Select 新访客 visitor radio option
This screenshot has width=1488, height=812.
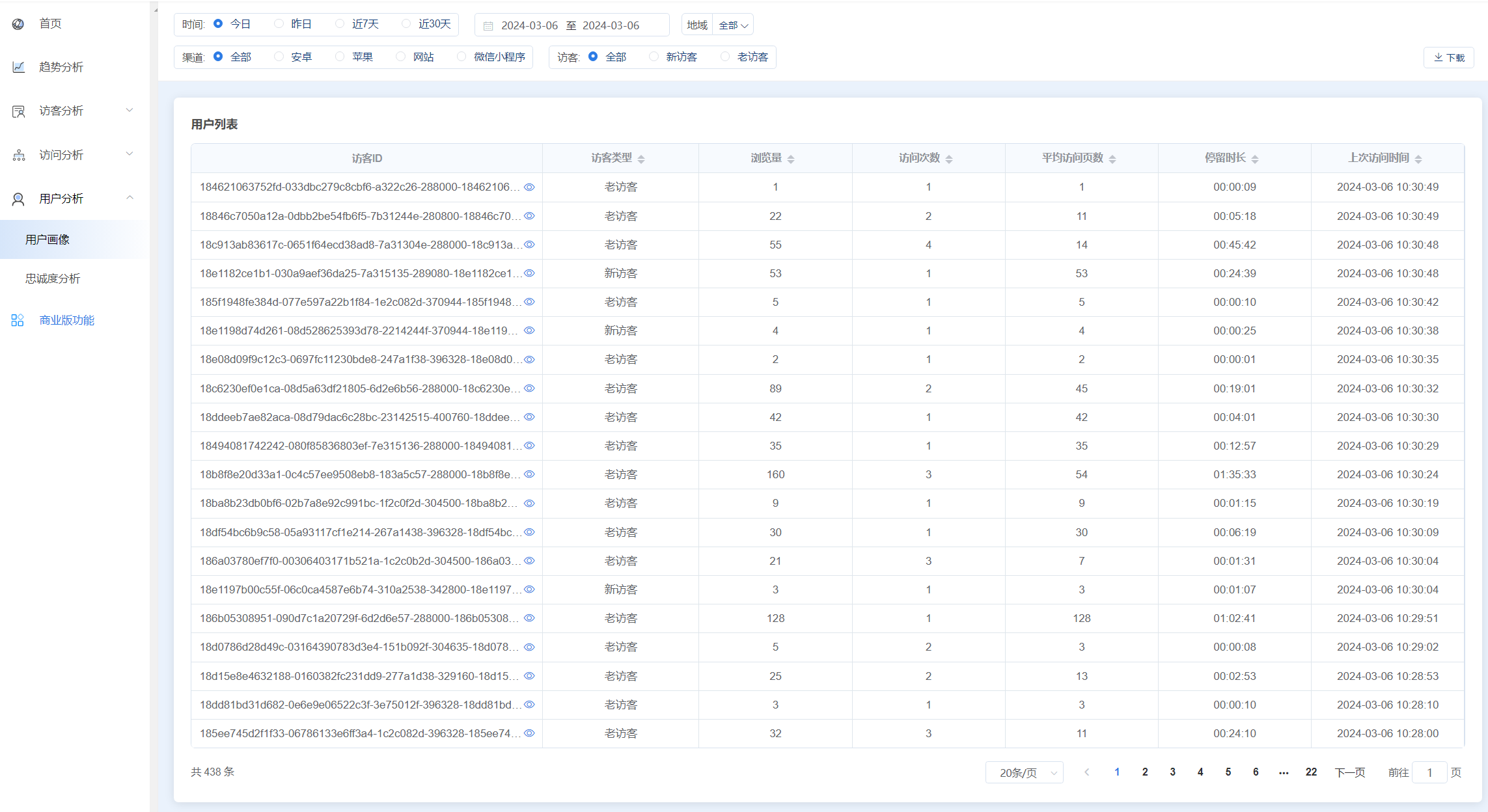coord(654,57)
